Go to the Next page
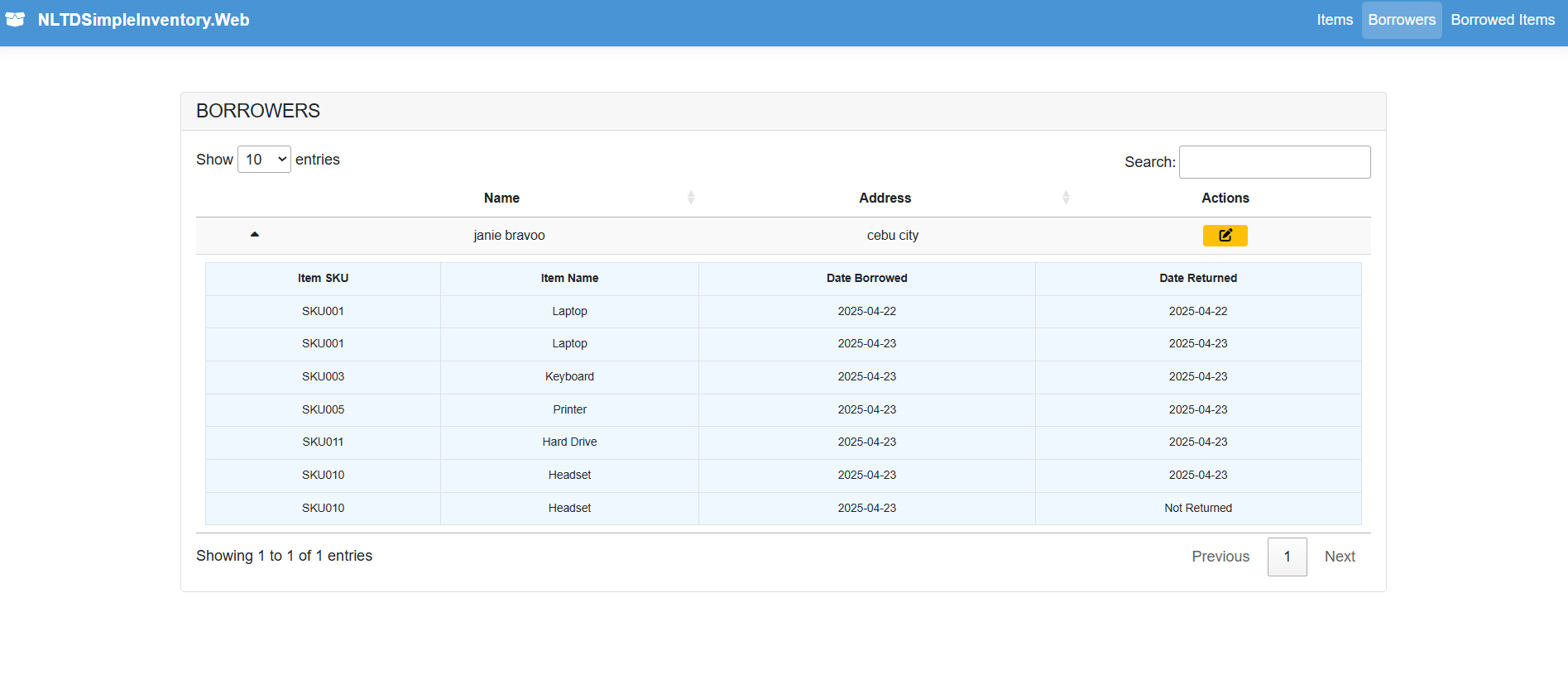The height and width of the screenshot is (698, 1568). coord(1340,557)
